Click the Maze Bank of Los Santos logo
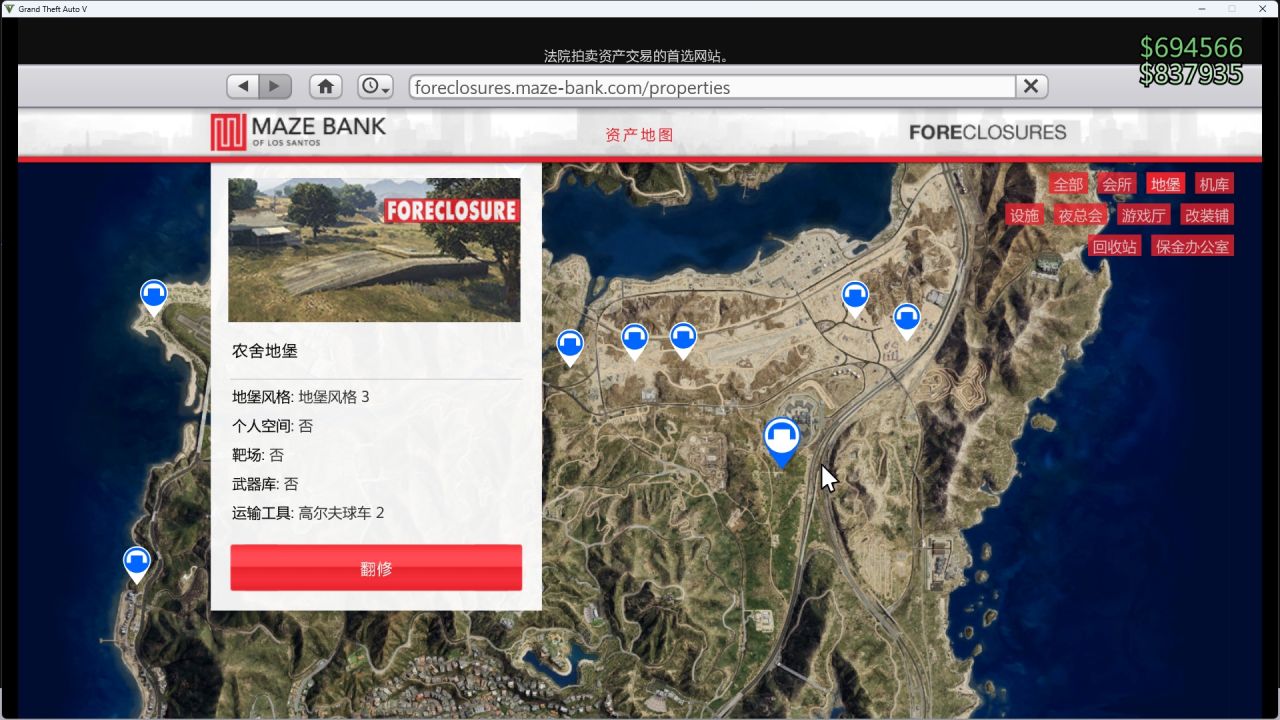This screenshot has width=1280, height=720. [x=298, y=132]
